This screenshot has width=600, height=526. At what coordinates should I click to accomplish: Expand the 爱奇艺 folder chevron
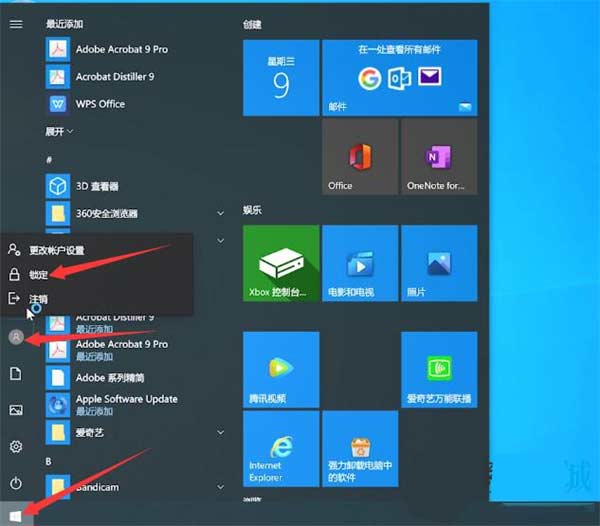[220, 433]
